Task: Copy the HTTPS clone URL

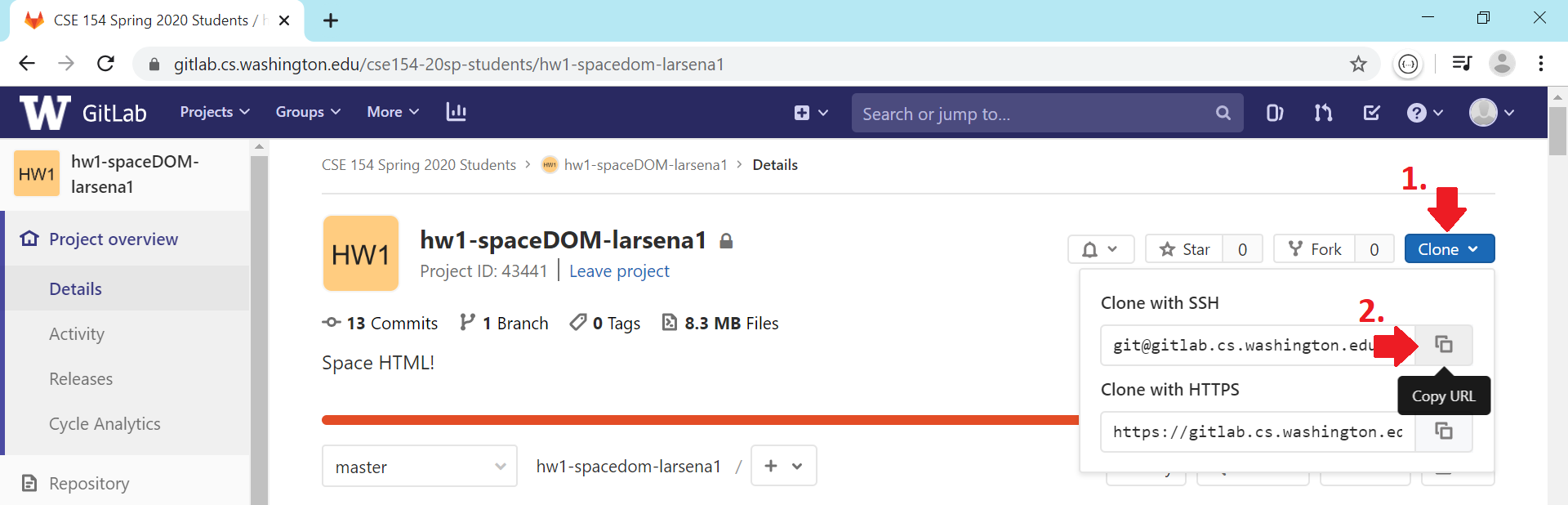Action: (1443, 431)
